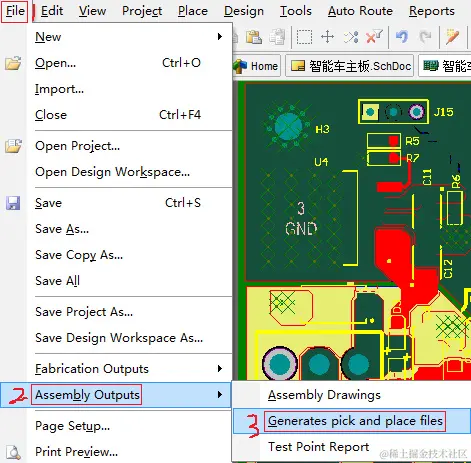Click the C12 designator label on PCB
The width and height of the screenshot is (471, 463).
tap(448, 269)
